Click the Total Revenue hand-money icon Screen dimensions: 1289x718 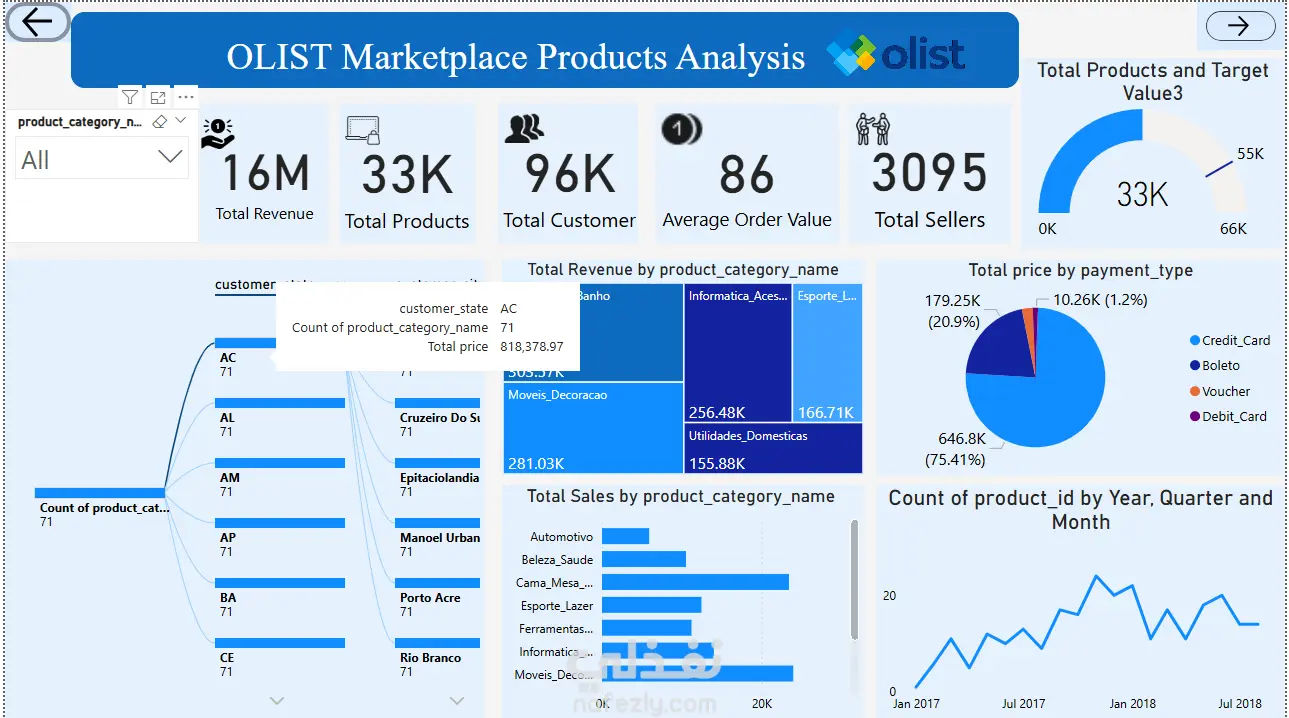pyautogui.click(x=217, y=134)
